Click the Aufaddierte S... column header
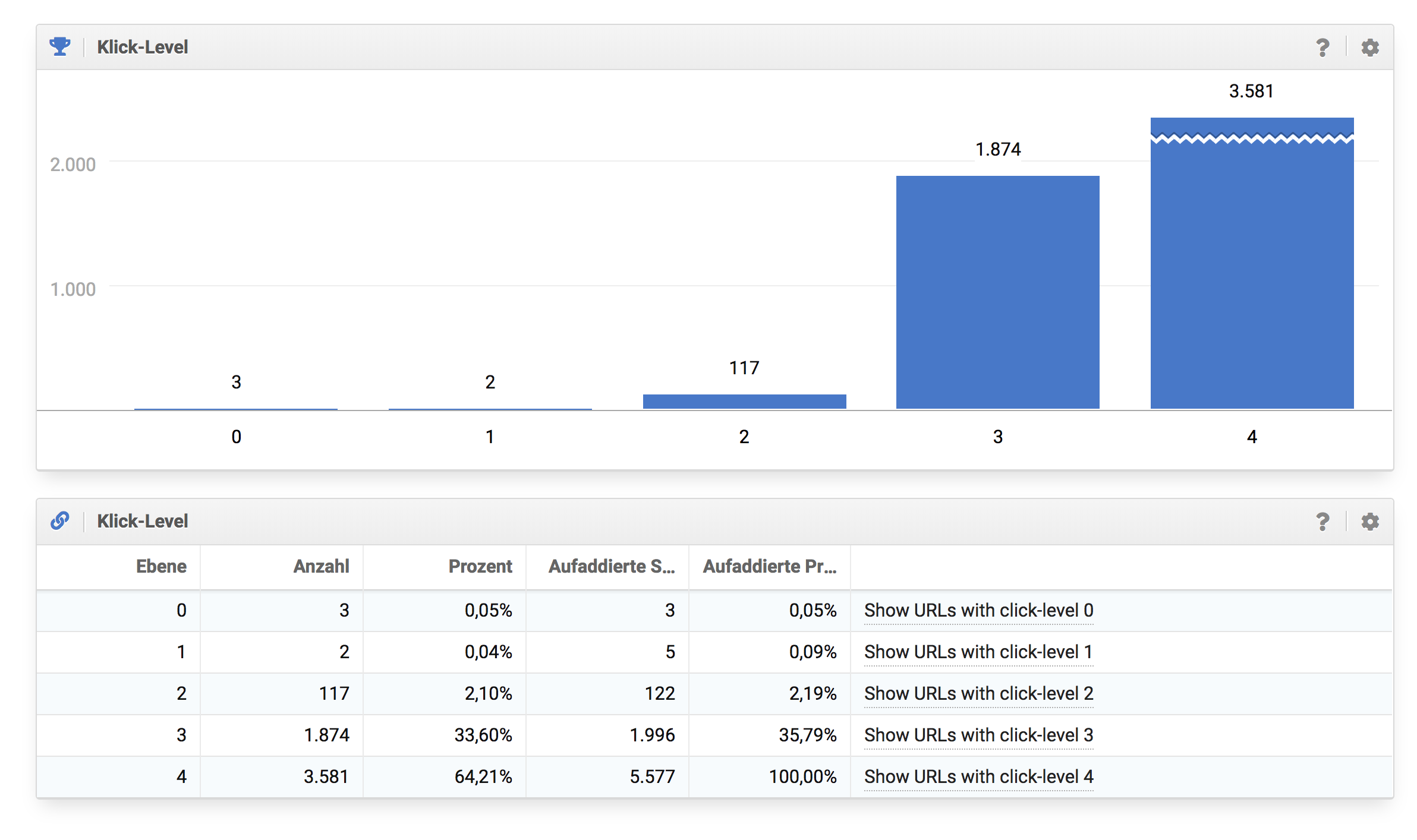Screen dimensions: 1417x840 (x=611, y=566)
